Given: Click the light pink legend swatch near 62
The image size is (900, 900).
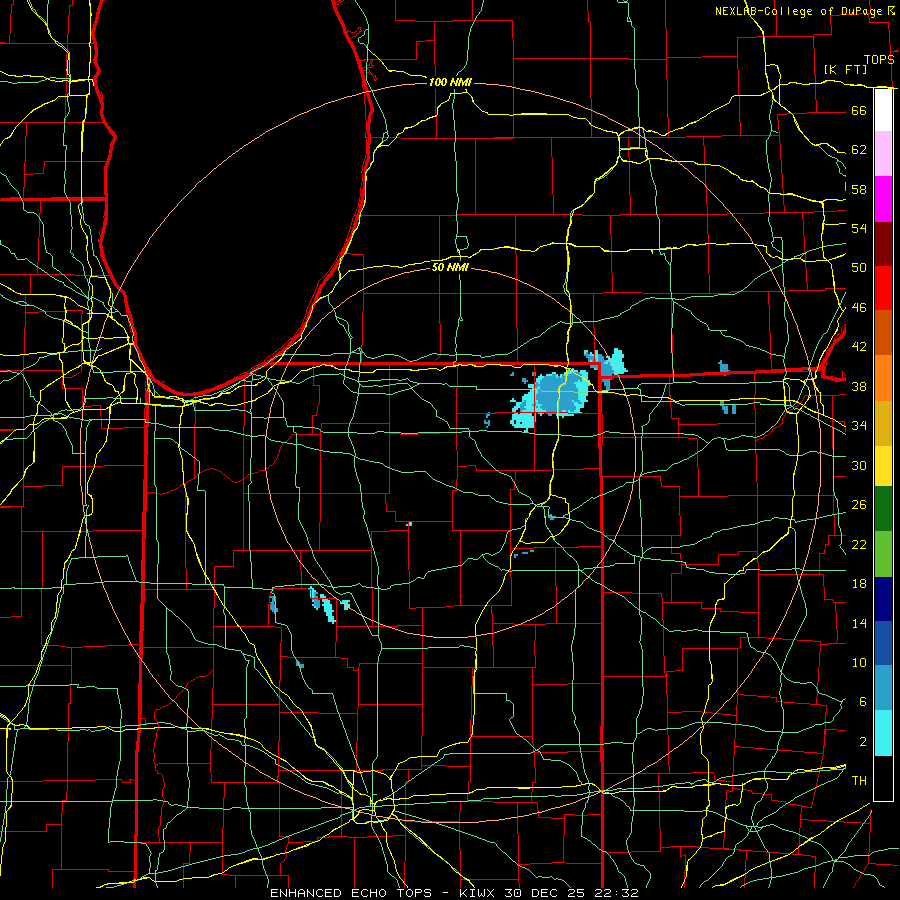Looking at the screenshot, I should [x=883, y=154].
